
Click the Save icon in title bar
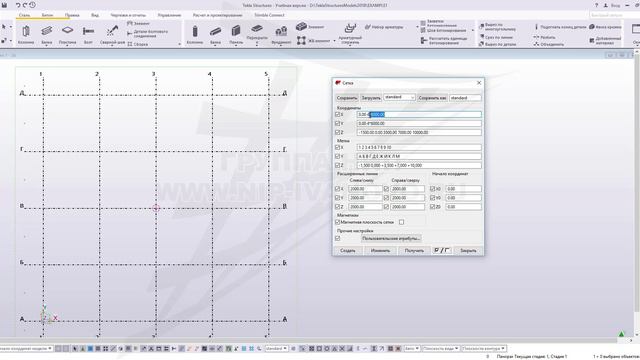coord(4,5)
